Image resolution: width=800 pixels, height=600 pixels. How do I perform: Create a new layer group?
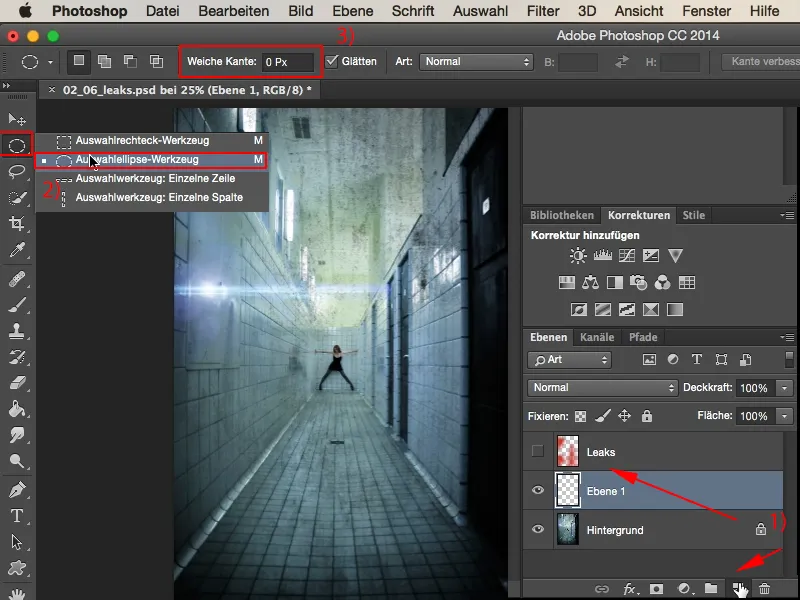click(711, 588)
